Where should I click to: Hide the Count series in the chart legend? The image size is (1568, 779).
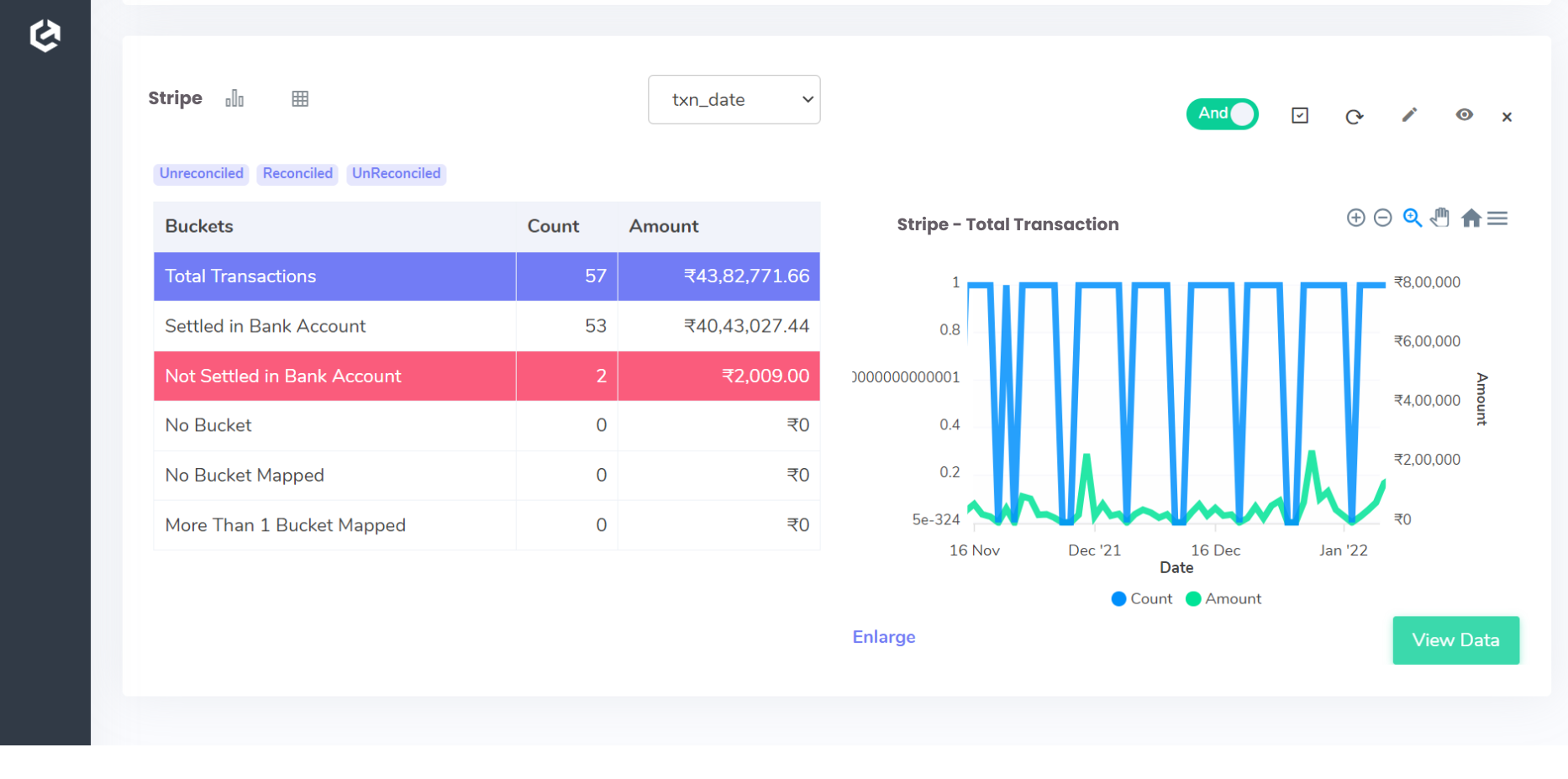point(1141,598)
